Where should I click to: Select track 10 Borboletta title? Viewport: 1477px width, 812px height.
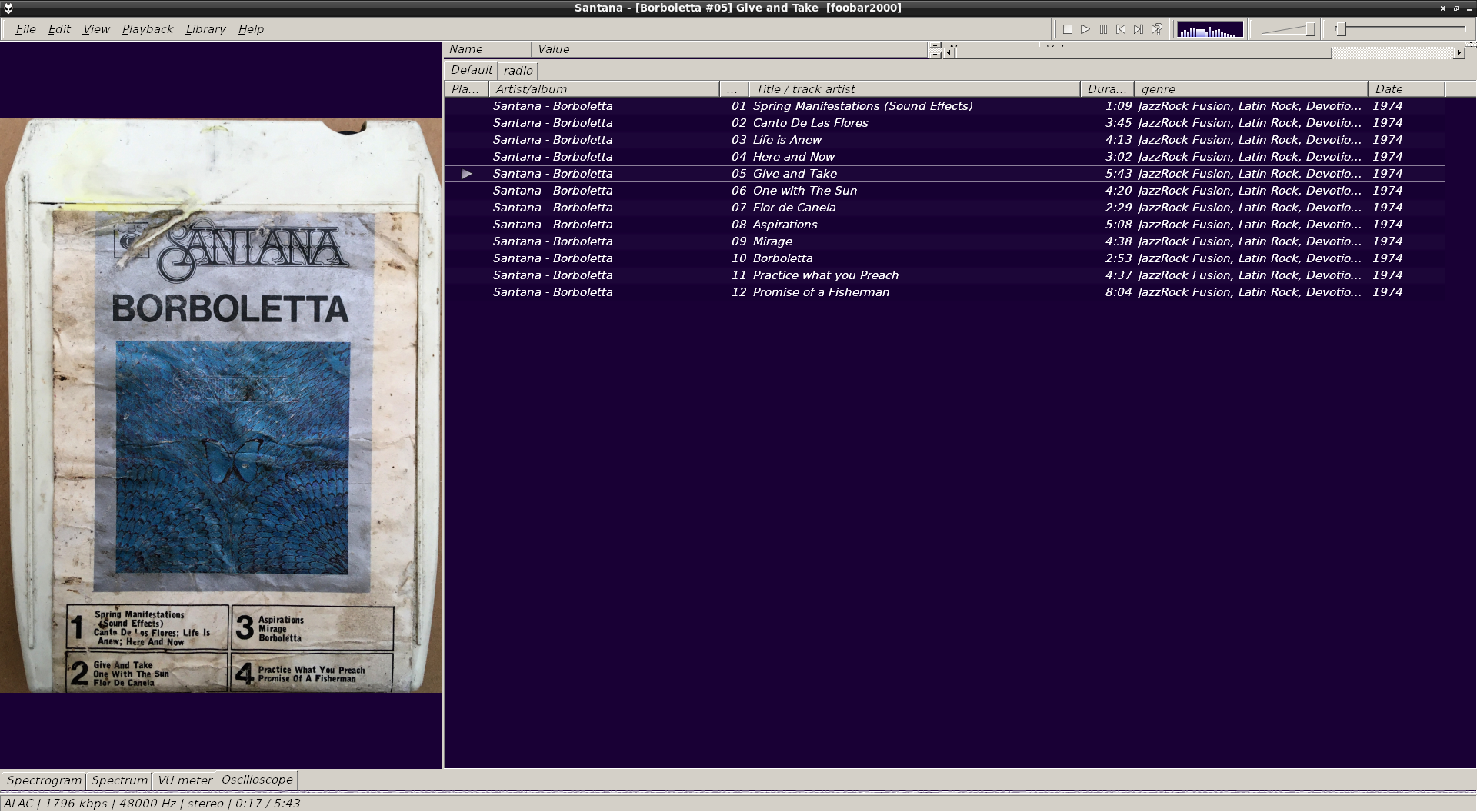(782, 258)
